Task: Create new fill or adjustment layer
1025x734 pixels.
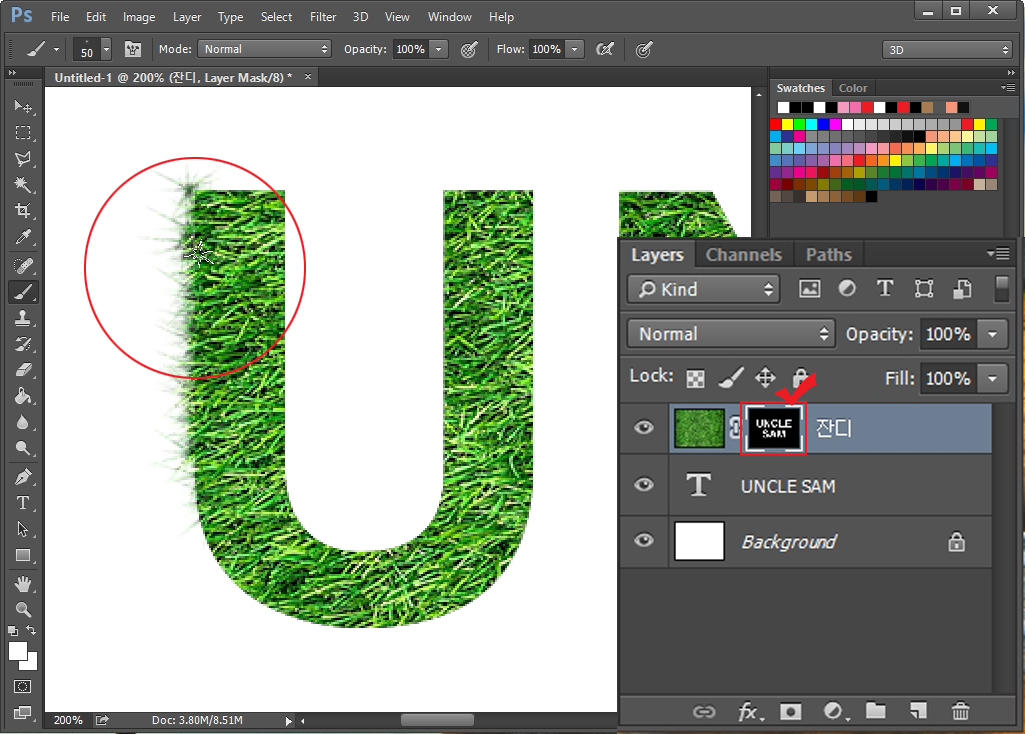Action: pyautogui.click(x=835, y=711)
